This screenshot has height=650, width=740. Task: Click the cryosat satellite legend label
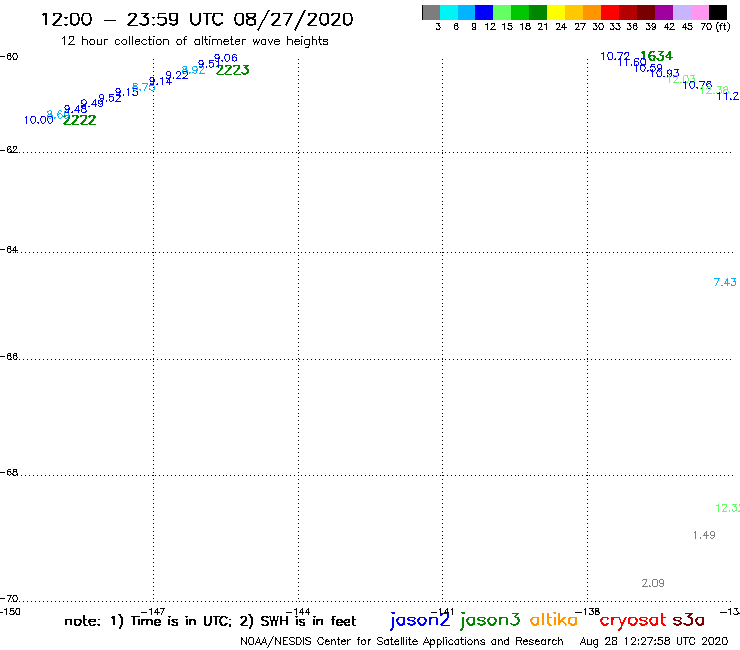coord(633,620)
